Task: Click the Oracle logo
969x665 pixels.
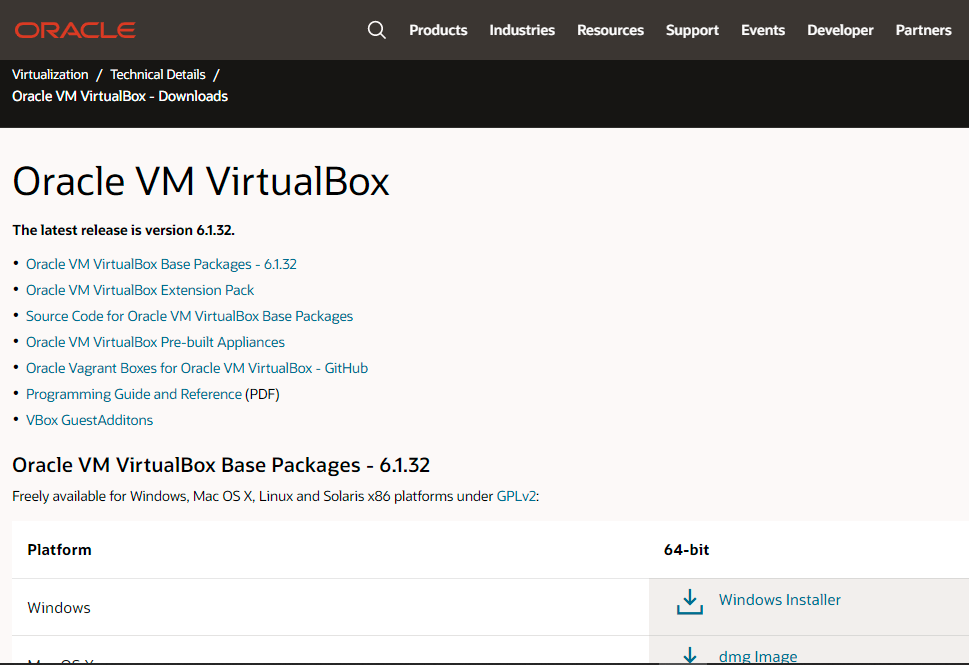Action: tap(75, 30)
